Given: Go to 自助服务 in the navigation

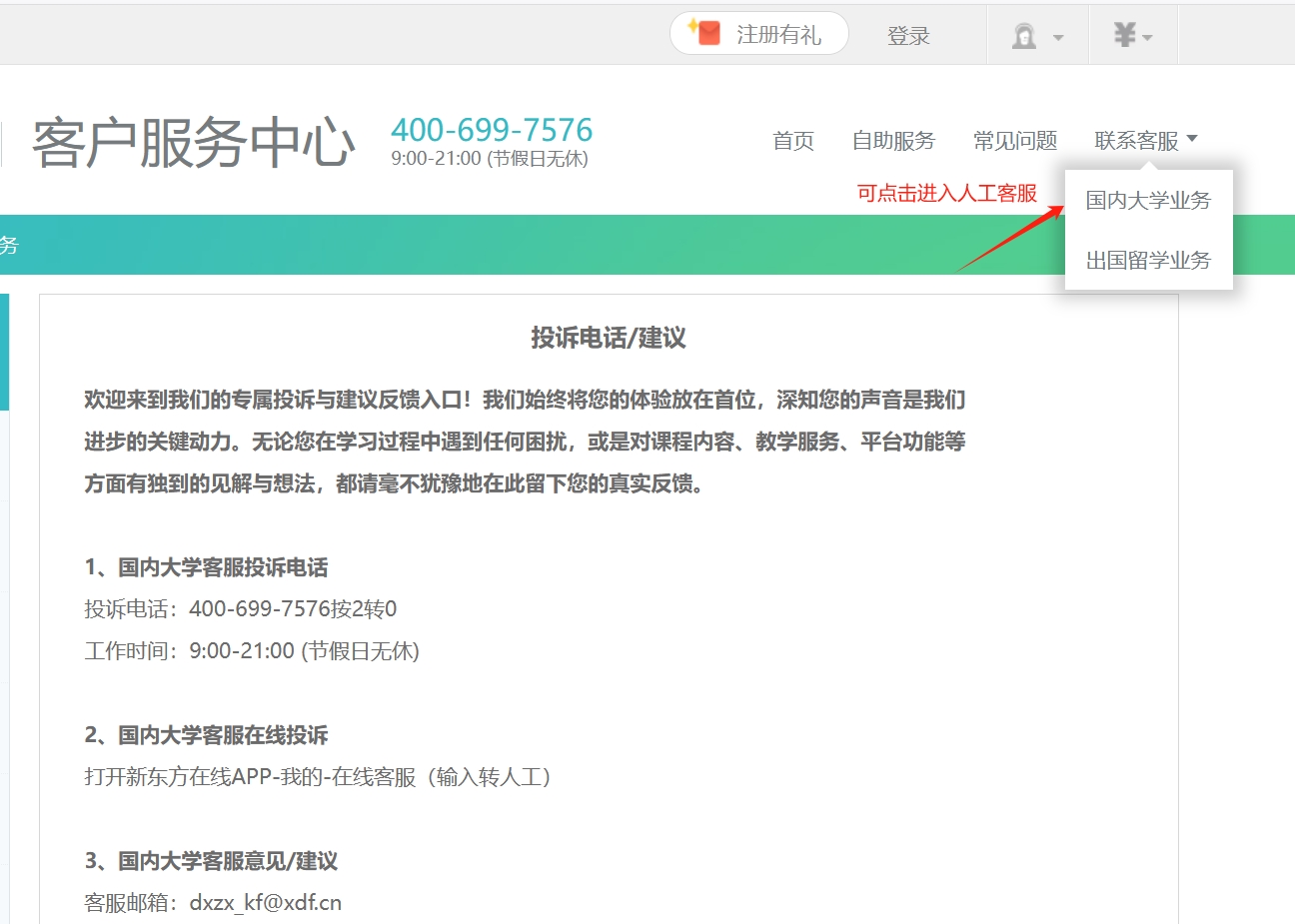Looking at the screenshot, I should [x=893, y=141].
